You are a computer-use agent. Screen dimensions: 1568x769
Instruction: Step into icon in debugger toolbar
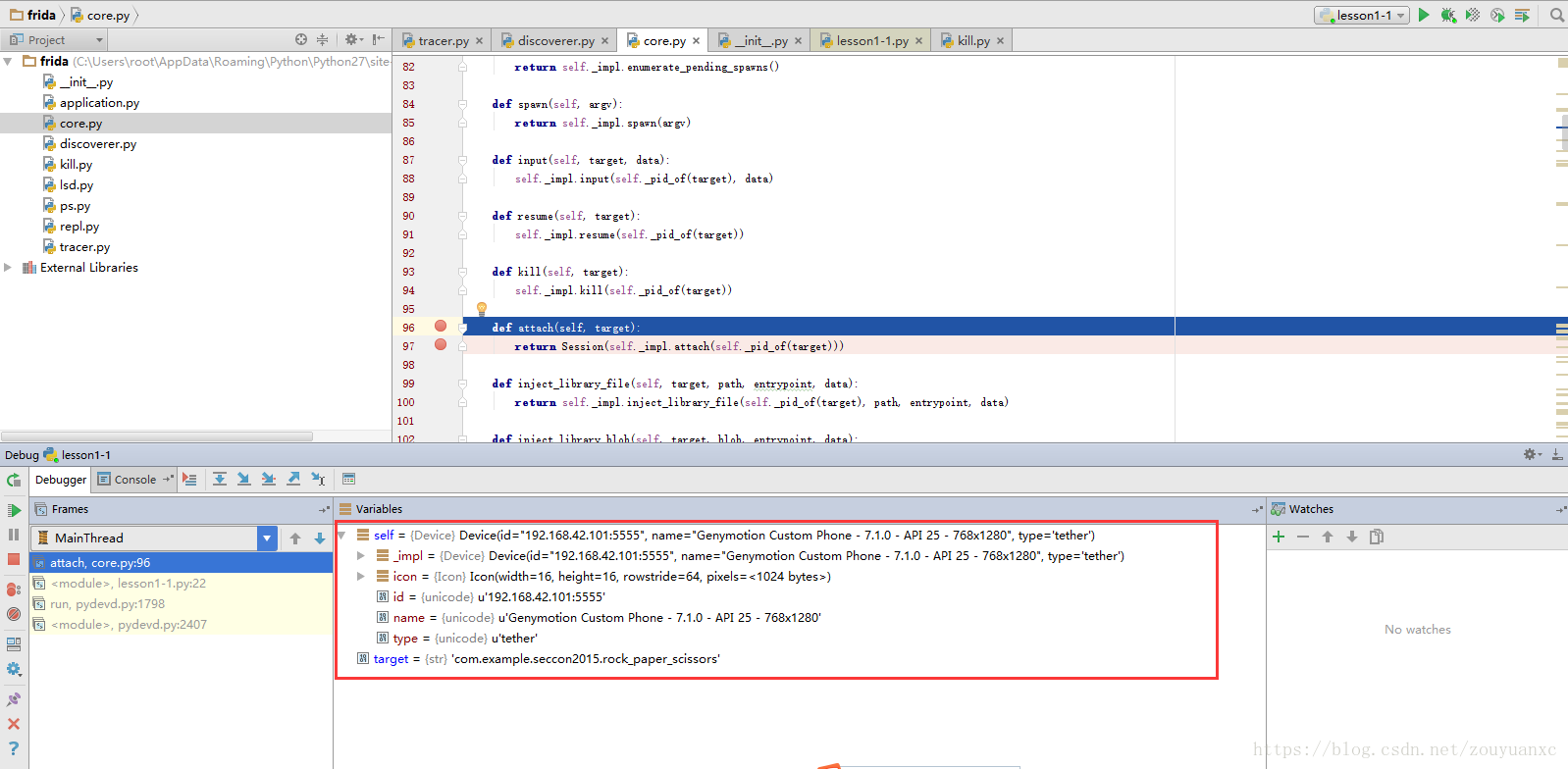(243, 479)
